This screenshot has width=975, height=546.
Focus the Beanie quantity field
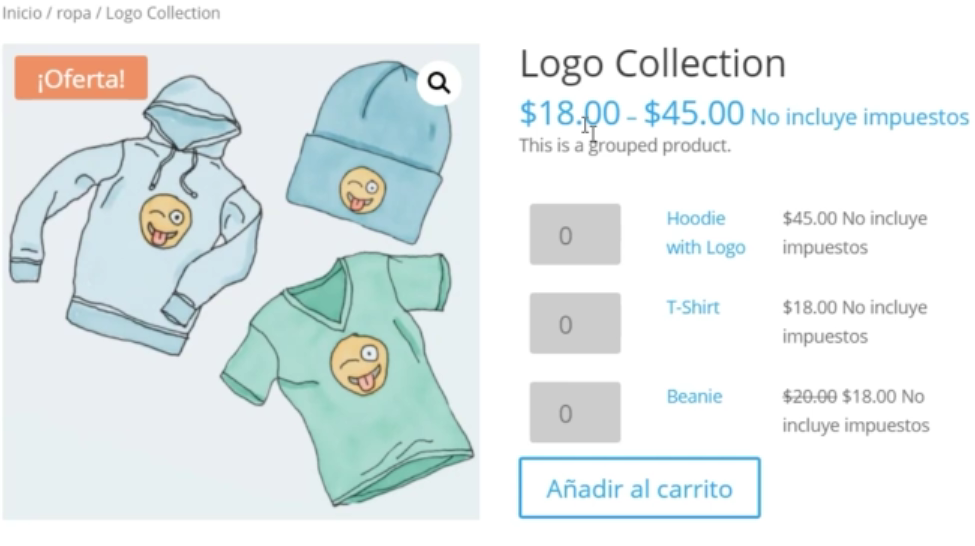coord(575,412)
